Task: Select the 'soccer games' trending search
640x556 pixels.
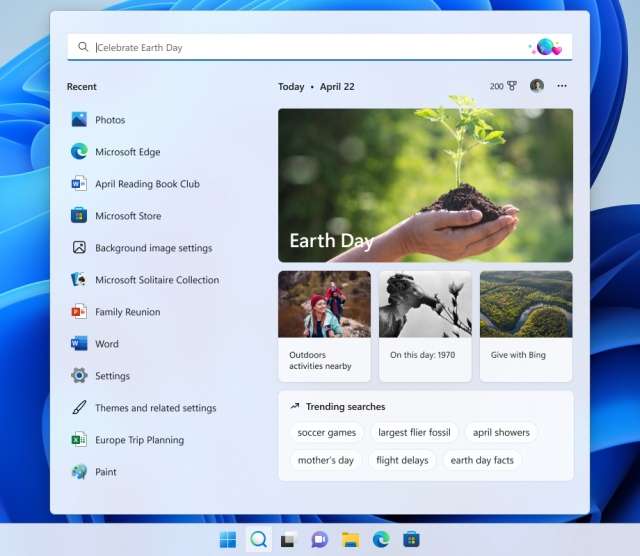Action: (x=327, y=432)
